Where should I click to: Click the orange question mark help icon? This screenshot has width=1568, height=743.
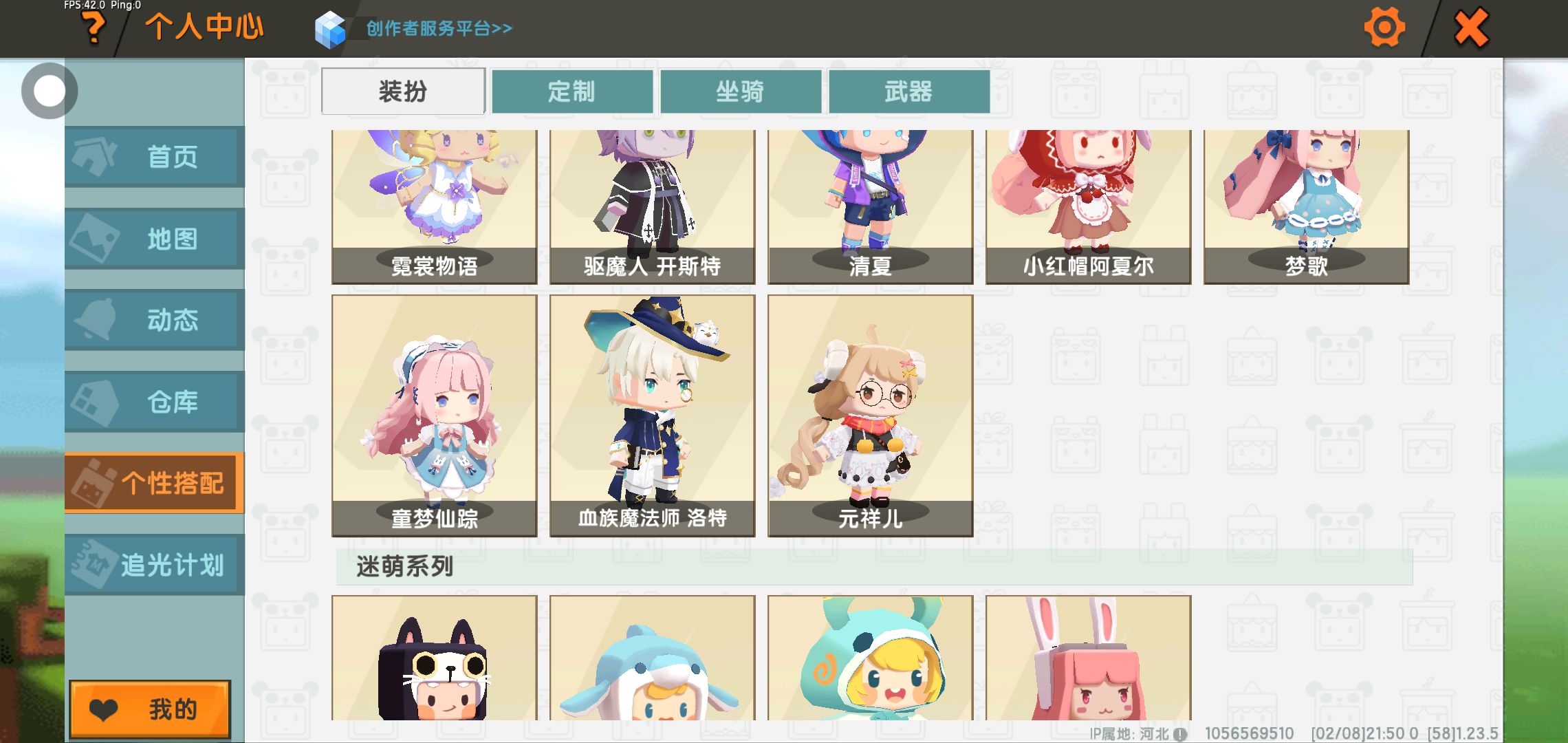pos(94,29)
